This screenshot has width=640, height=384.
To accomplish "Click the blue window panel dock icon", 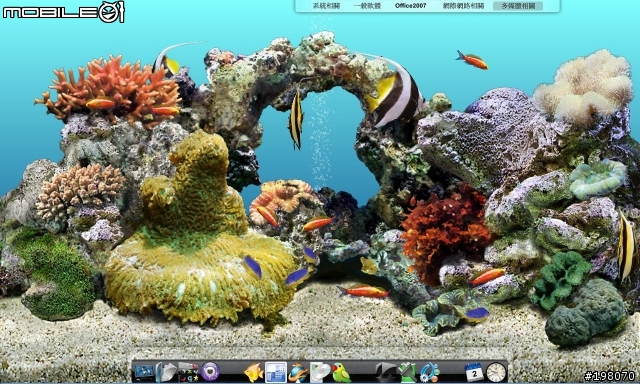I will click(276, 372).
